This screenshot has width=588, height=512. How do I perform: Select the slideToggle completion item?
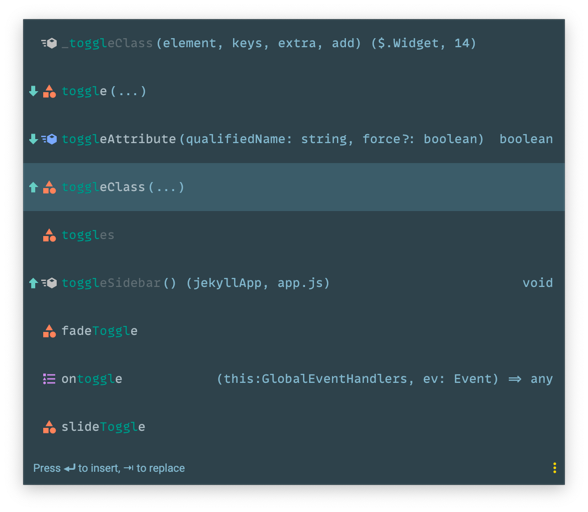[294, 427]
